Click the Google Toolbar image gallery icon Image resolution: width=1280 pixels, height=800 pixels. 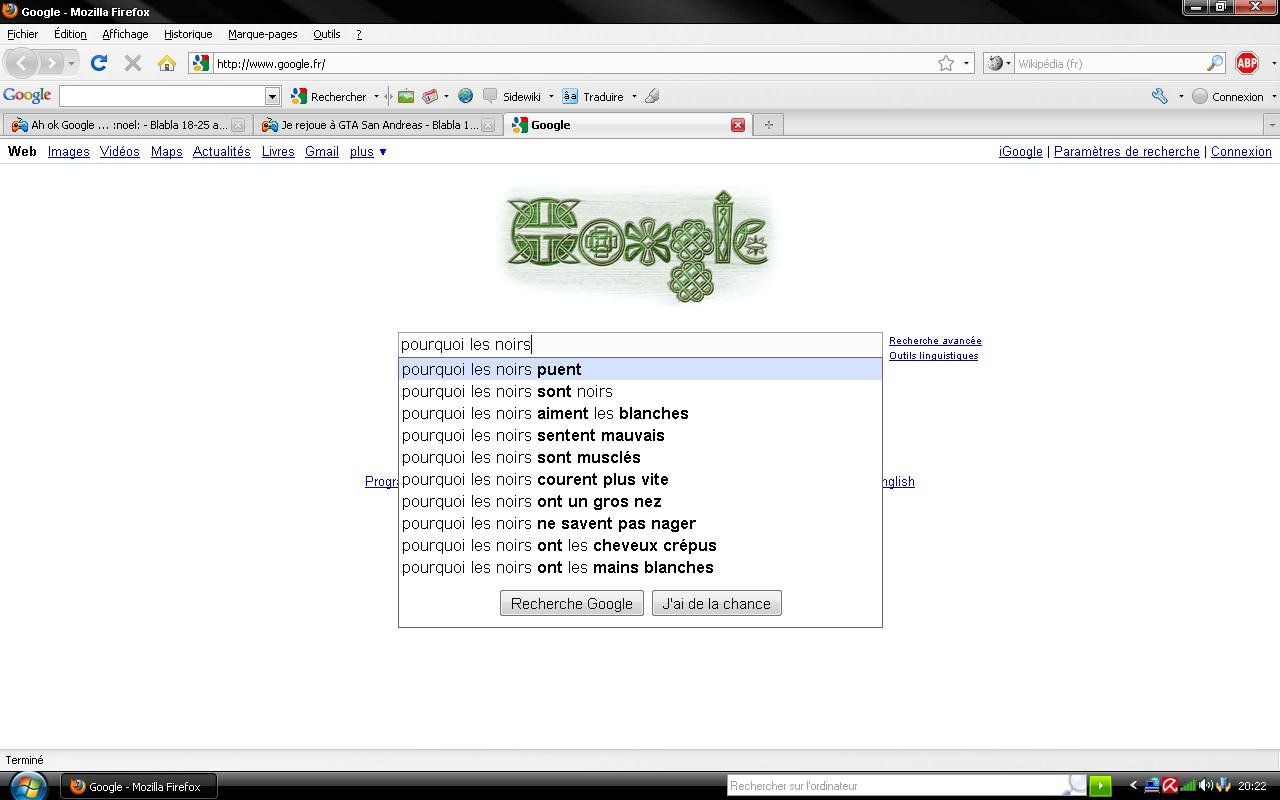(x=405, y=96)
